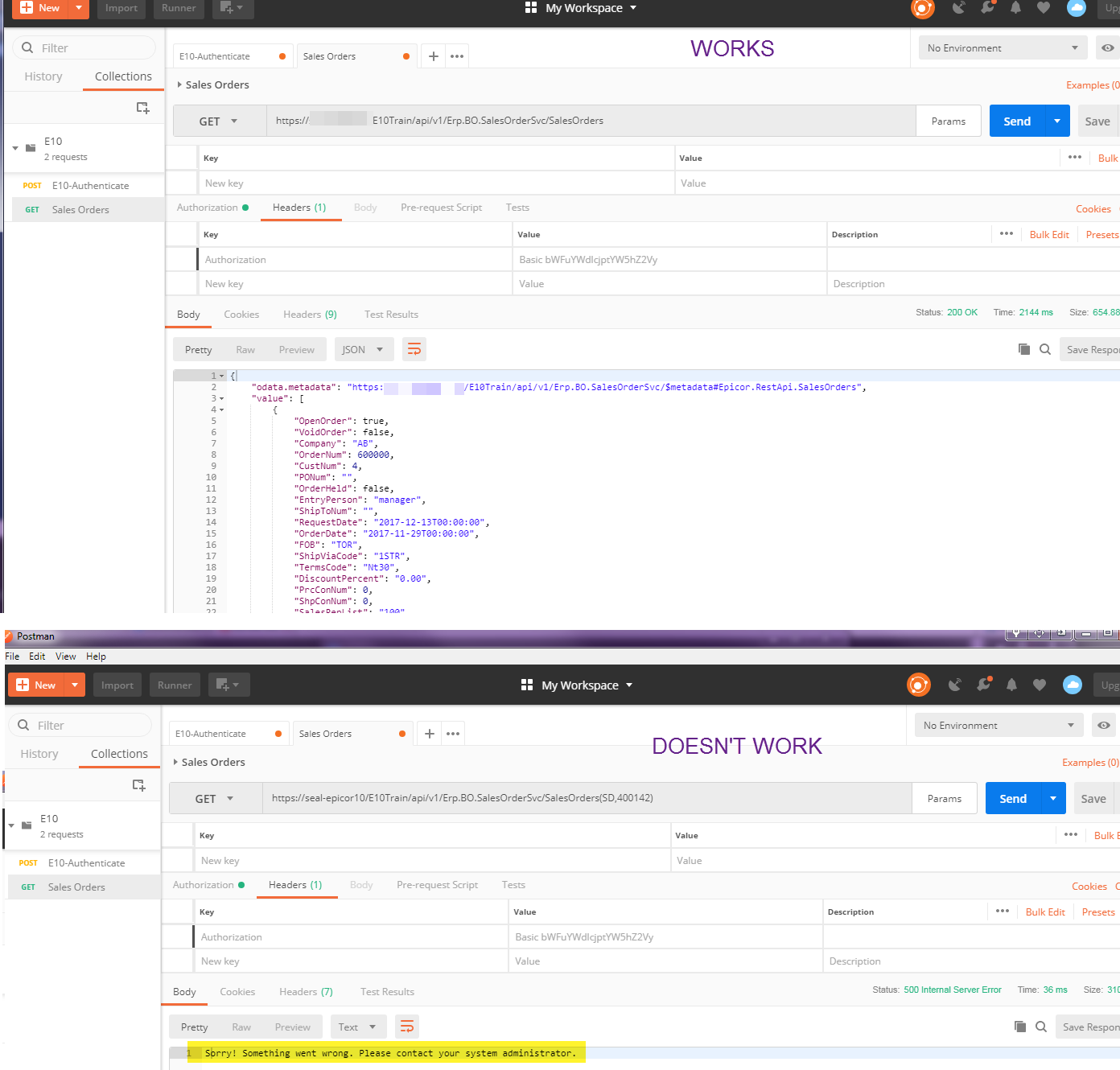Search the response with magnifier icon in the top window
Image resolution: width=1120 pixels, height=1070 pixels.
1045,349
